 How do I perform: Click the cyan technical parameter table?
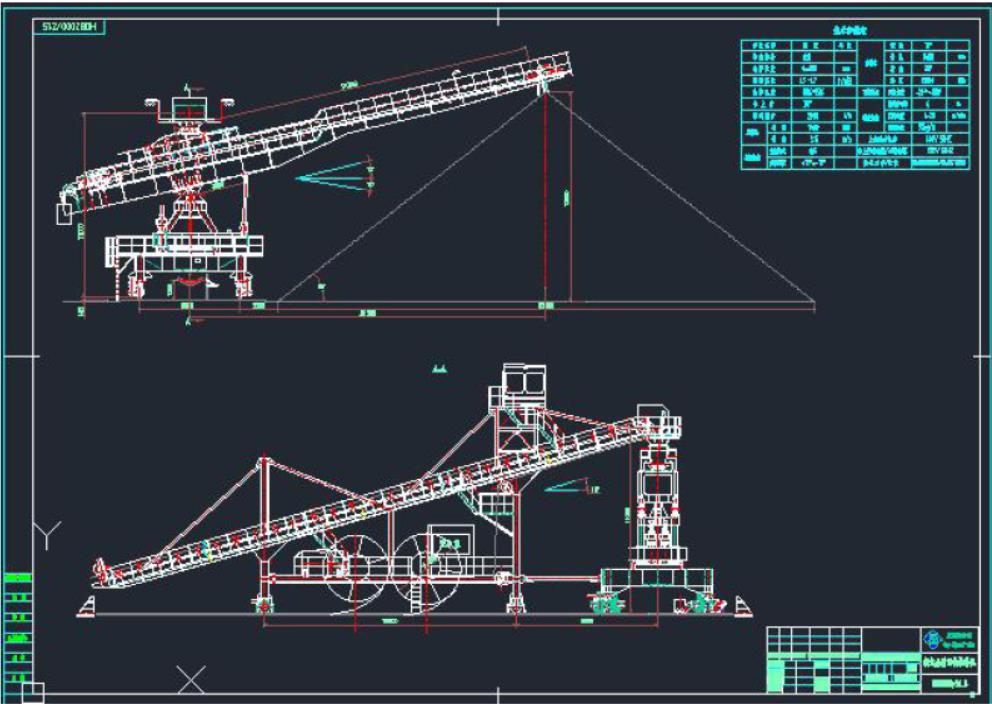point(854,105)
